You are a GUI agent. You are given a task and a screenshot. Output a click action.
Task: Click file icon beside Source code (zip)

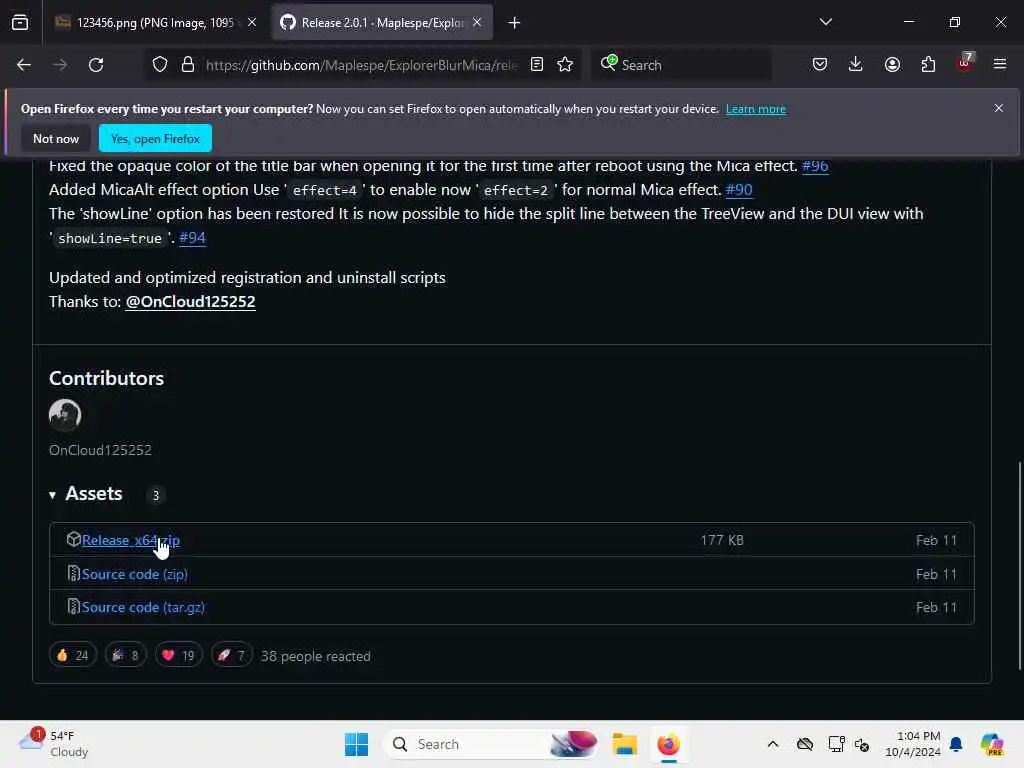pos(74,573)
